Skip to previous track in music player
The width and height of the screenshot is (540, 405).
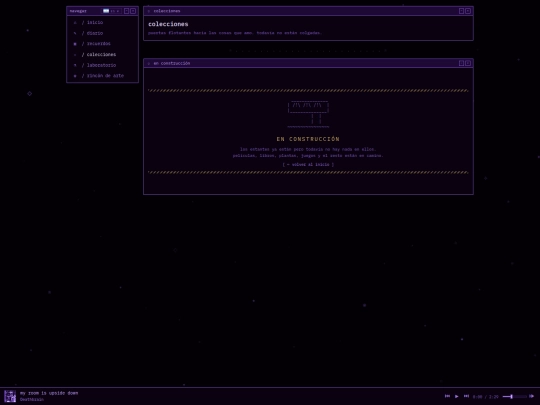pyautogui.click(x=447, y=396)
